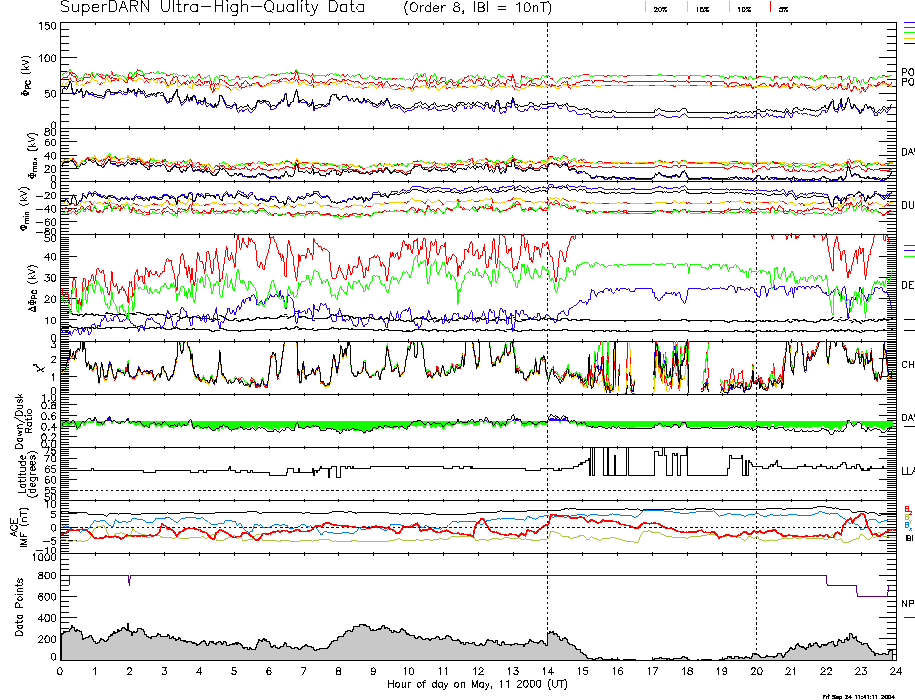Image resolution: width=915 pixels, height=700 pixels.
Task: Click the 'Hour of day' x-axis title
Action: tap(476, 685)
